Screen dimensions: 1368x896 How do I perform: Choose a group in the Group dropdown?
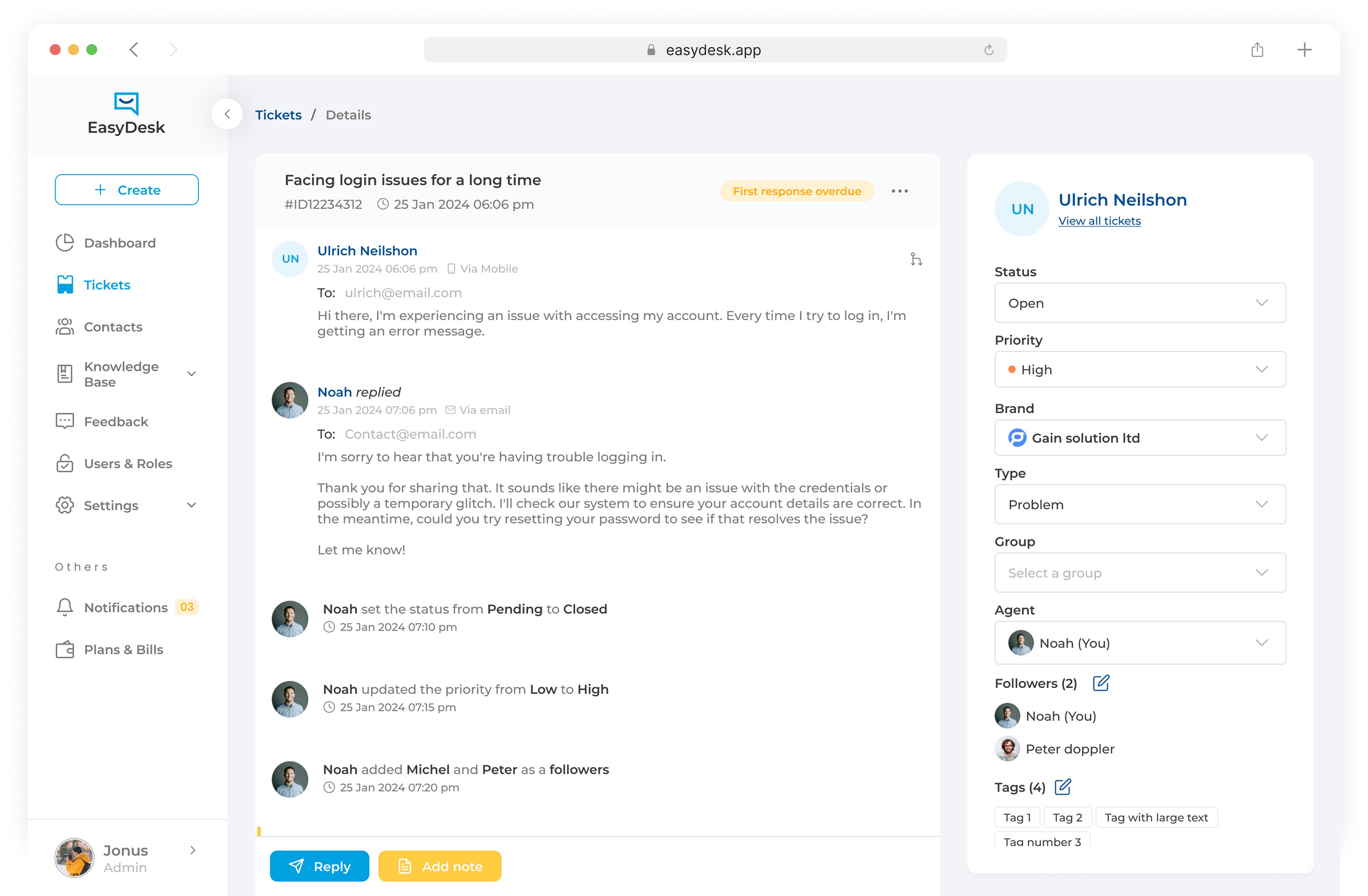pyautogui.click(x=1140, y=573)
